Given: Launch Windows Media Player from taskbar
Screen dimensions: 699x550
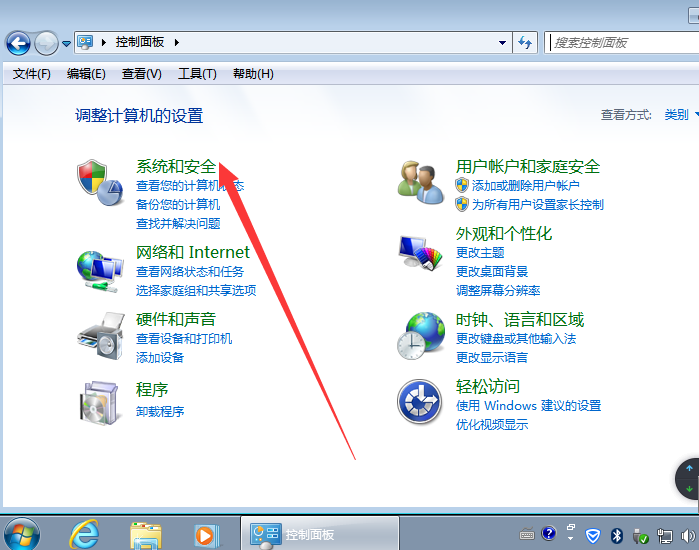Looking at the screenshot, I should (x=206, y=535).
